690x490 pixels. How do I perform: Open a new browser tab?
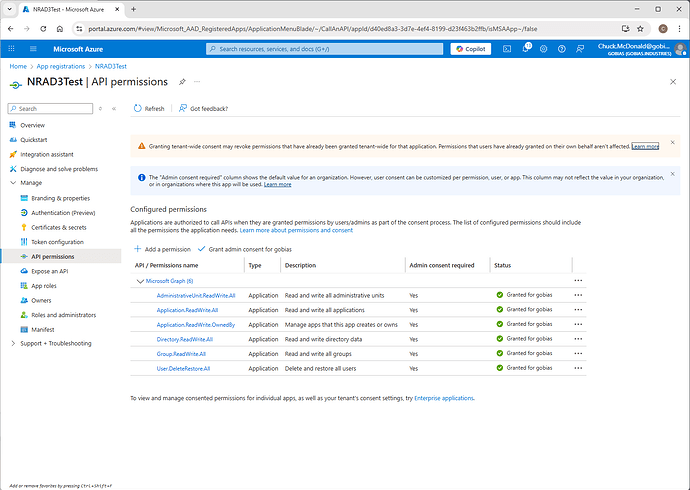(134, 9)
